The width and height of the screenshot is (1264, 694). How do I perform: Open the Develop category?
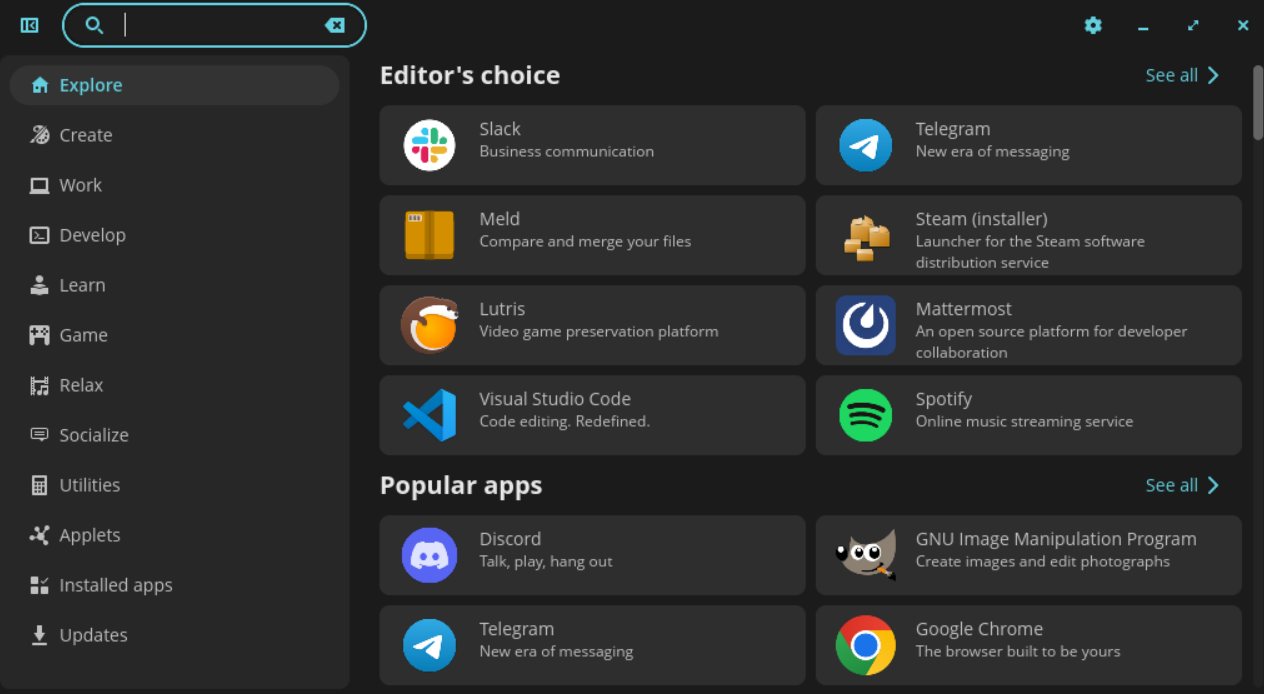tap(92, 235)
